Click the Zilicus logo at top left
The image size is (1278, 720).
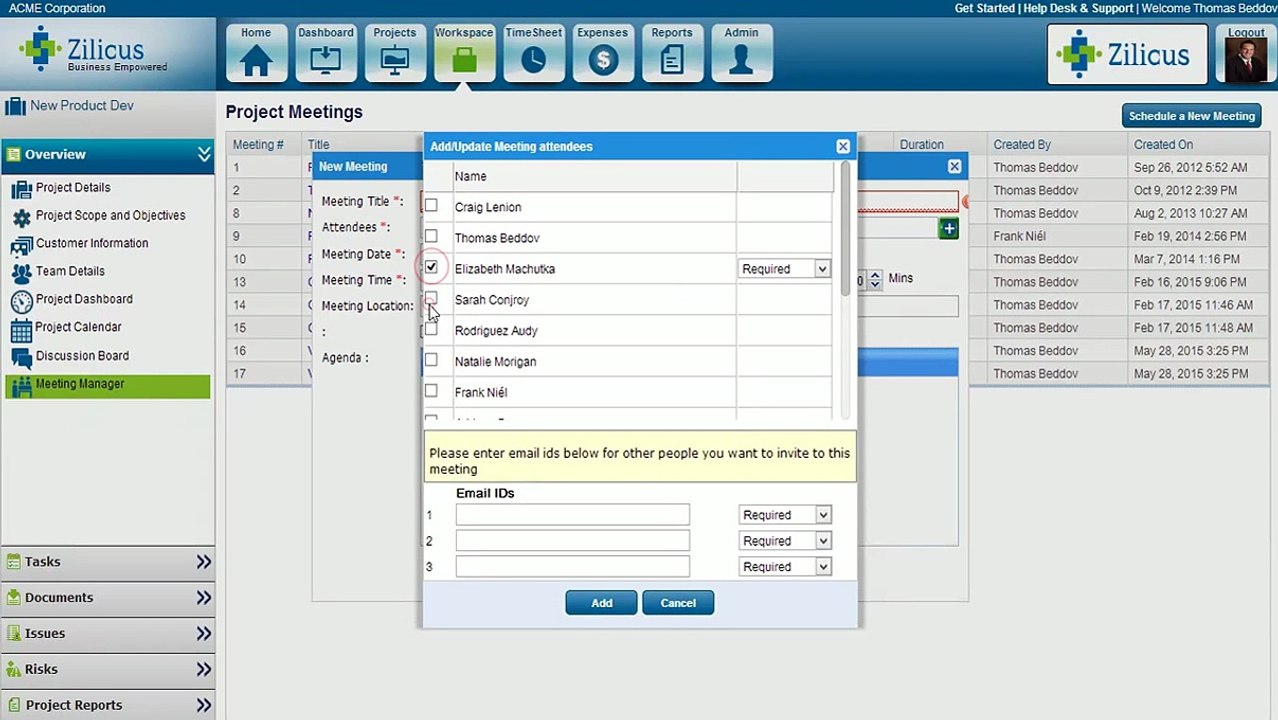point(94,52)
